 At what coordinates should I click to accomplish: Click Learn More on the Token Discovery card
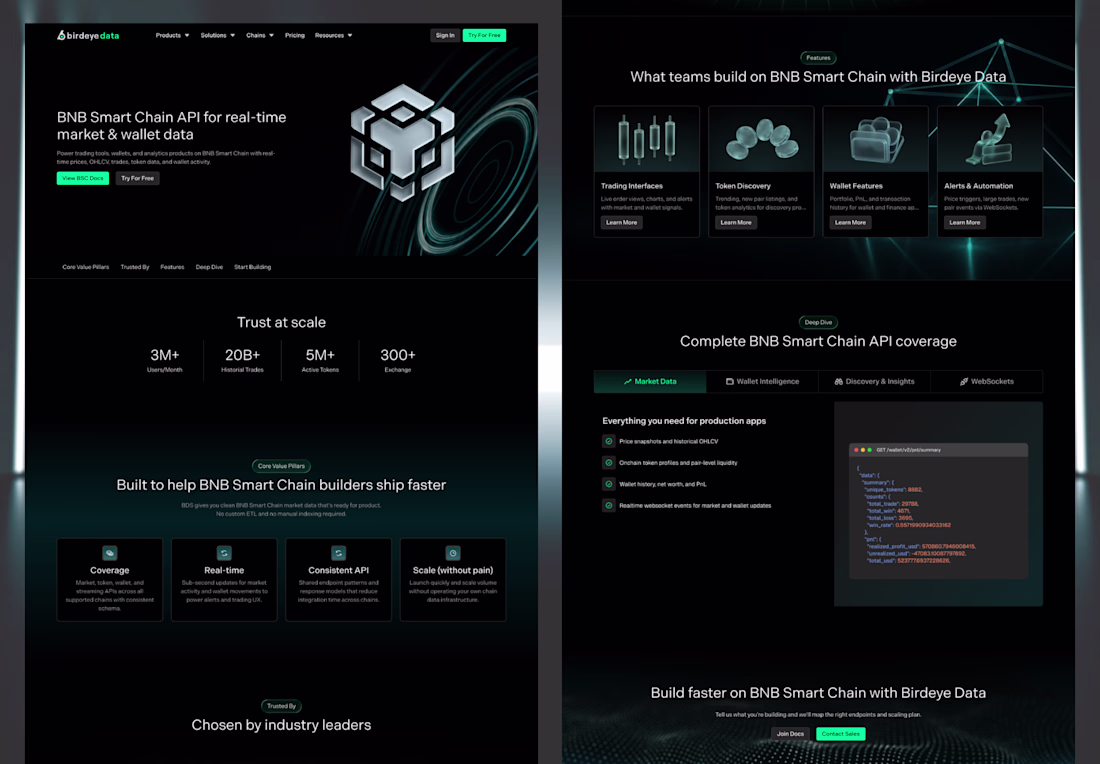tap(736, 222)
